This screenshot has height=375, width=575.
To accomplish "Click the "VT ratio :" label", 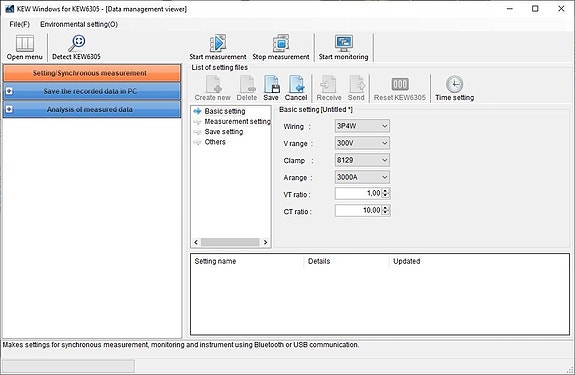I will 297,195.
